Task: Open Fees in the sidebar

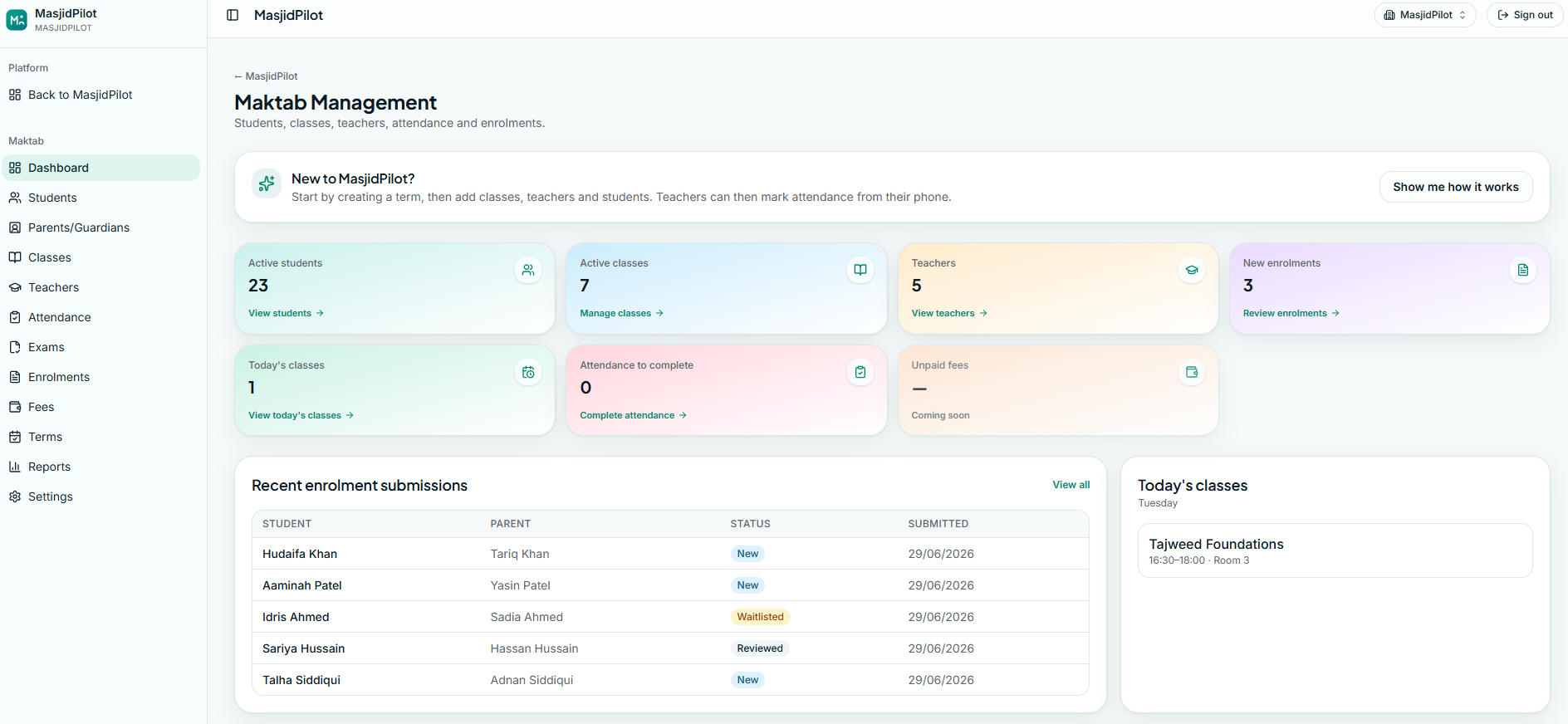Action: (x=100, y=407)
